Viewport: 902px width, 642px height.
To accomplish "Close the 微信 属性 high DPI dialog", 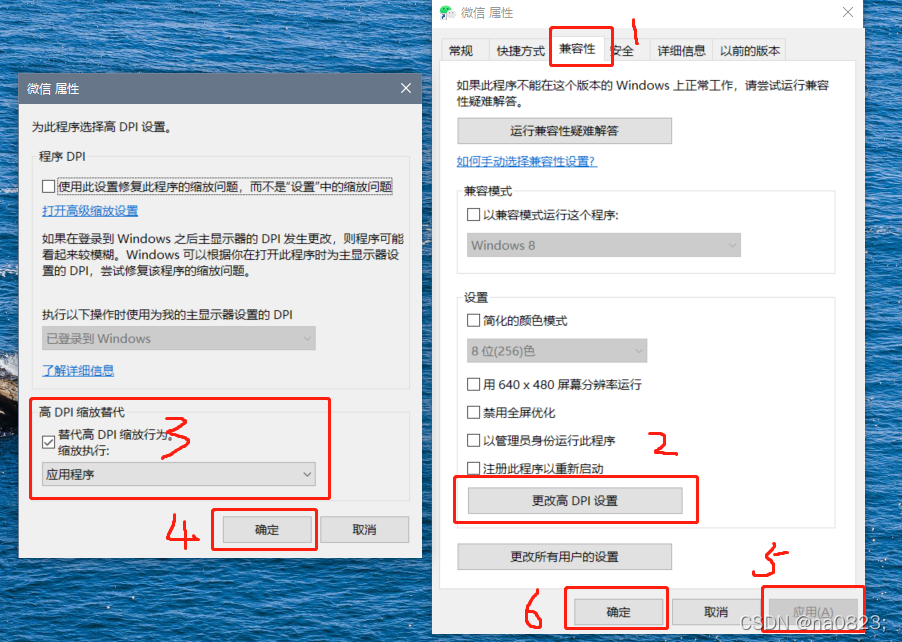I will 406,88.
